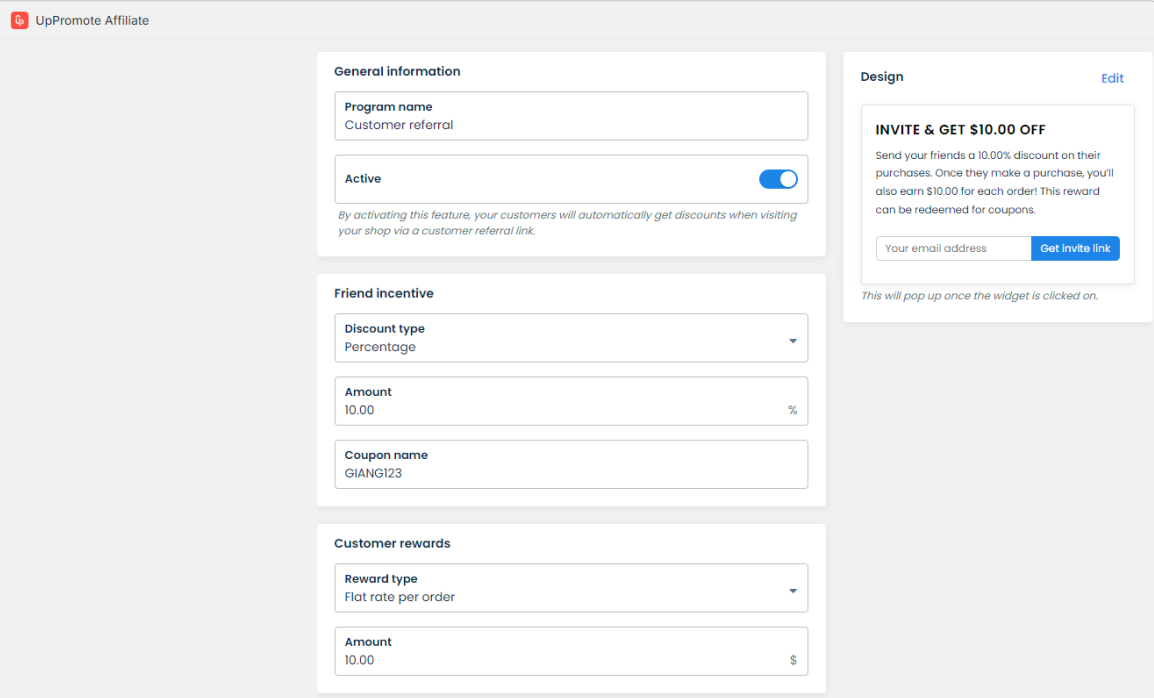Viewport: 1154px width, 698px height.
Task: Disable the Active program toggle
Action: pos(778,179)
